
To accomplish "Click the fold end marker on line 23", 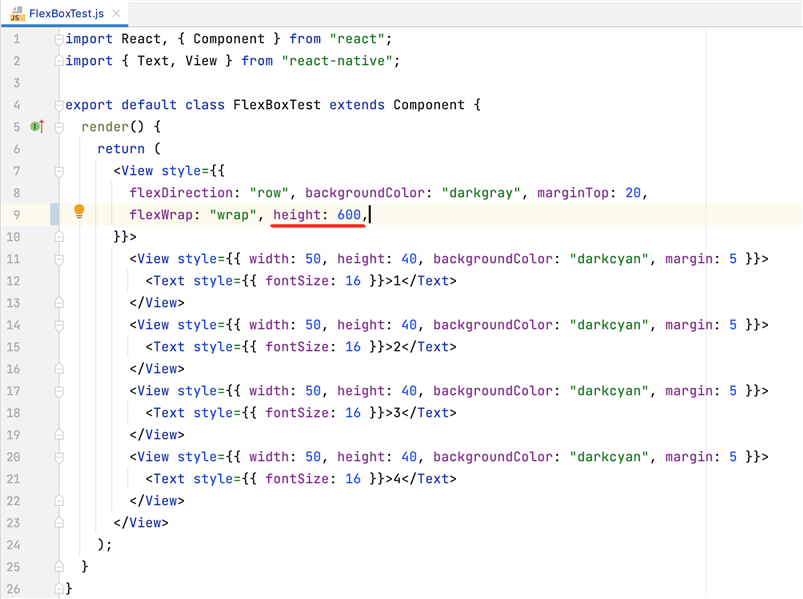I will pyautogui.click(x=60, y=522).
